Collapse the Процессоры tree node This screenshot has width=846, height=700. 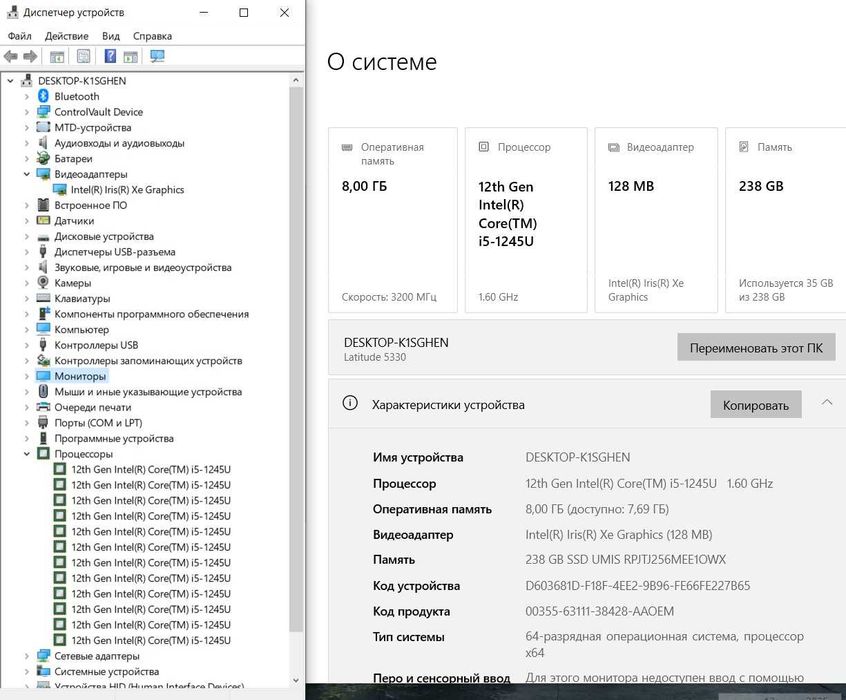[x=26, y=454]
